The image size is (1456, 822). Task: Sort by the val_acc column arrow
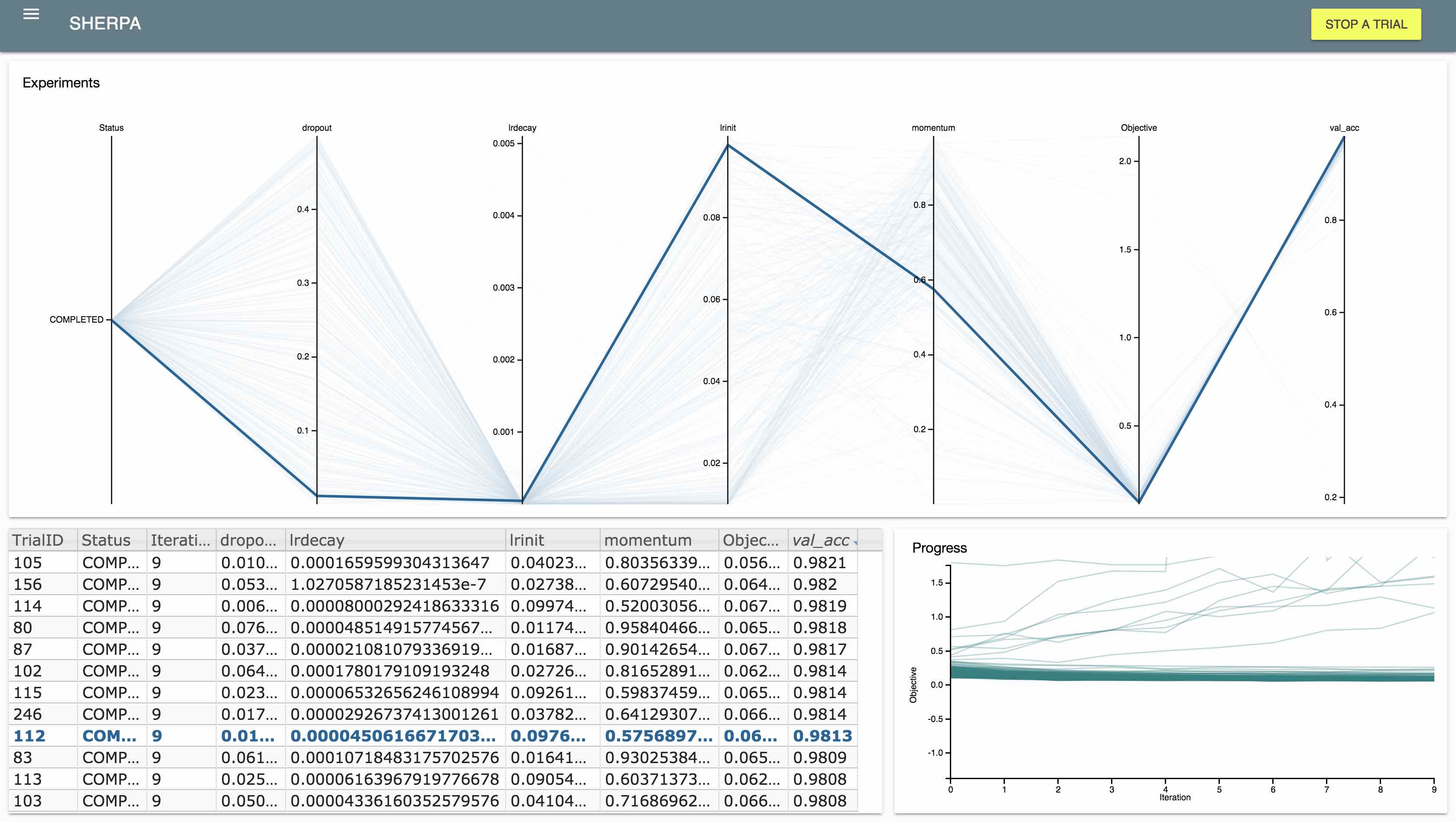856,542
